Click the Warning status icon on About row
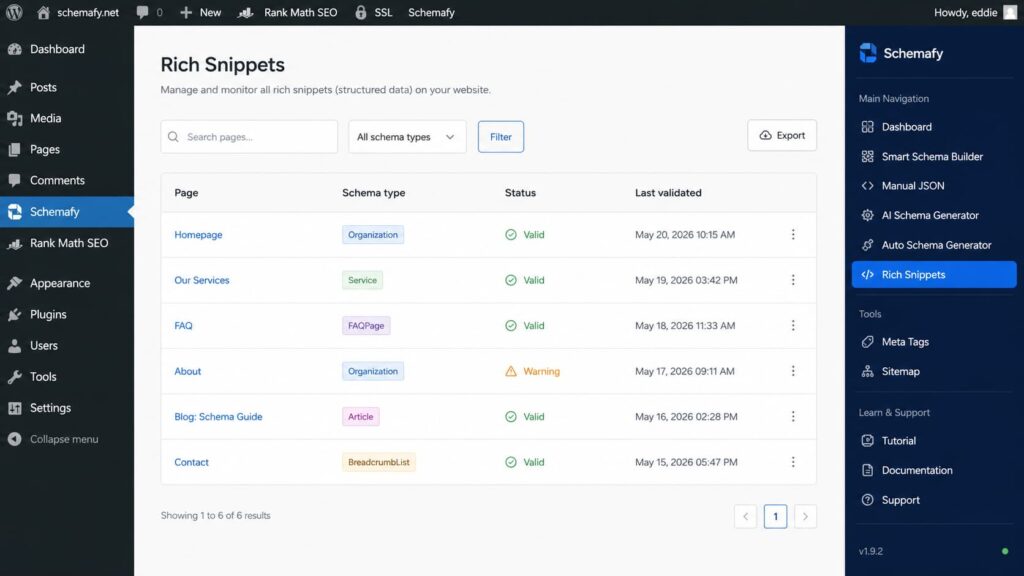This screenshot has width=1024, height=576. tap(511, 371)
